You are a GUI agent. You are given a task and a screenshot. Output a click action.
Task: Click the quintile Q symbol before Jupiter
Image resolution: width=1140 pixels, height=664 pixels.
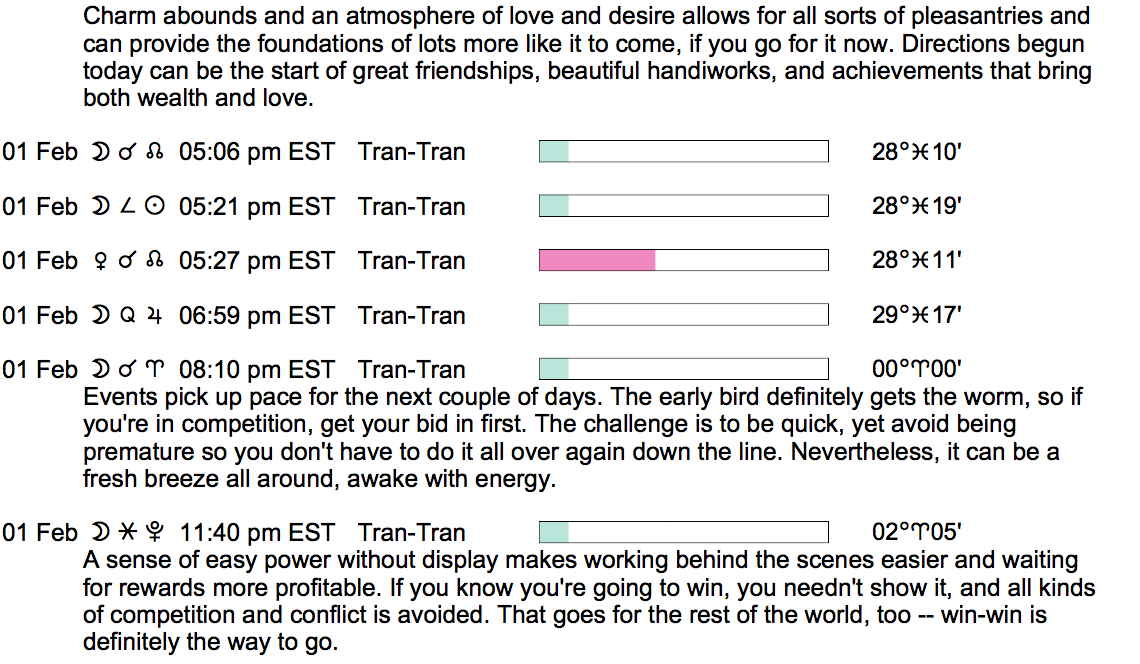[x=127, y=316]
